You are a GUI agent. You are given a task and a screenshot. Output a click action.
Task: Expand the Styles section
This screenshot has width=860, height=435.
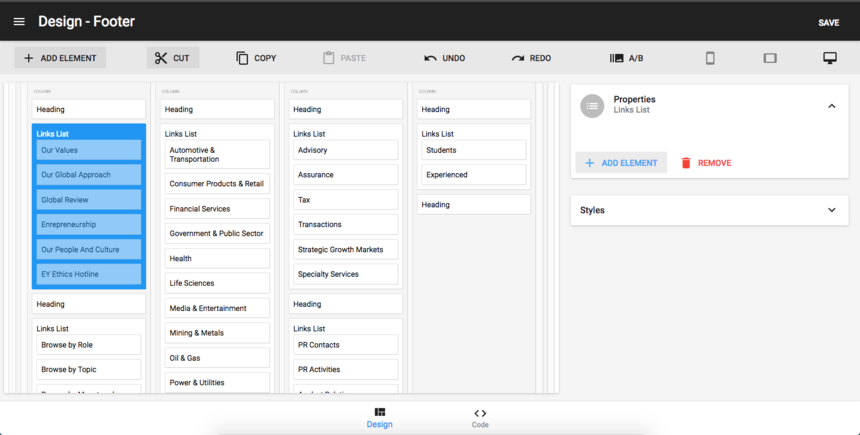click(831, 210)
